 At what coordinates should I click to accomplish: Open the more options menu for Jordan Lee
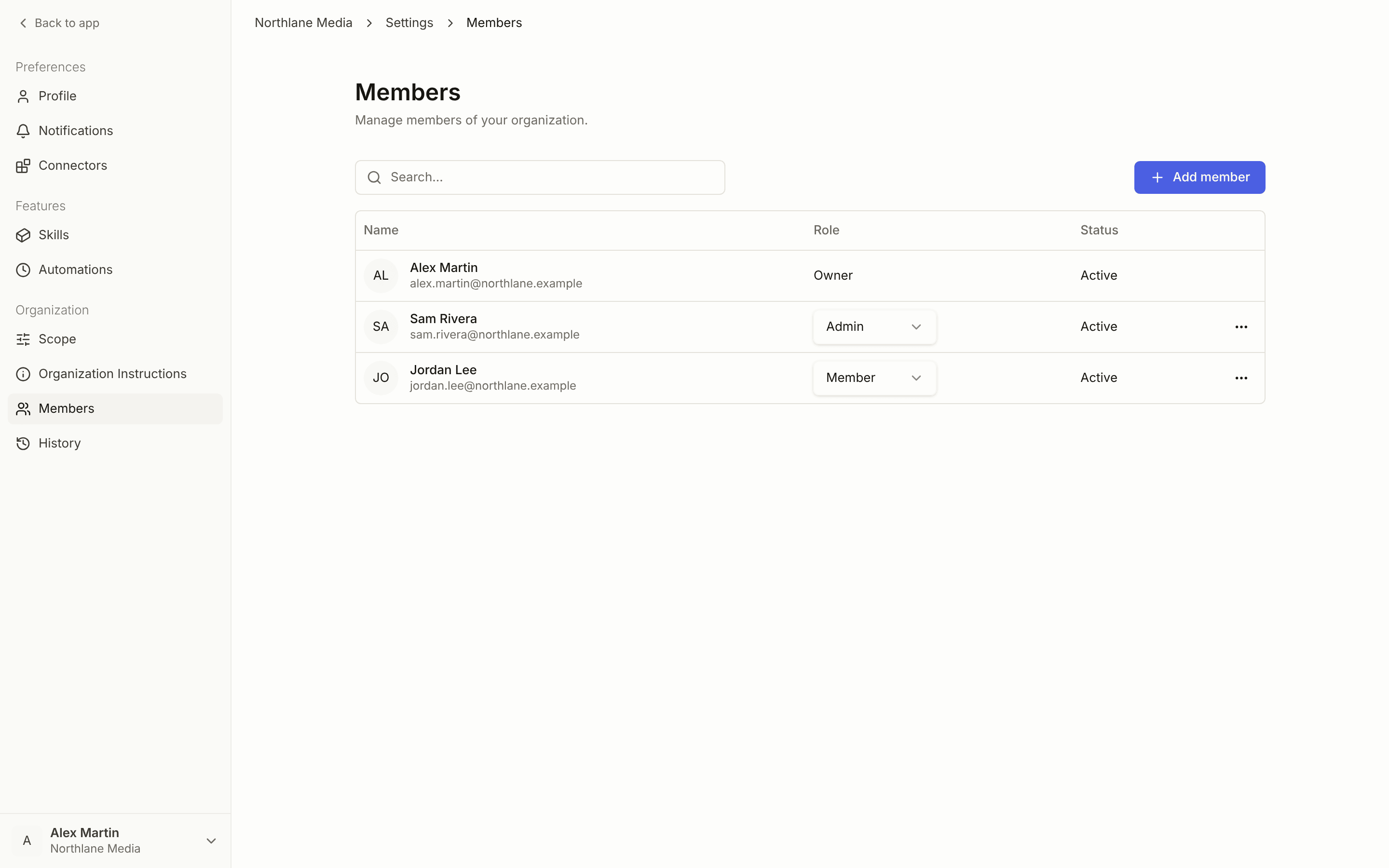[x=1241, y=378]
